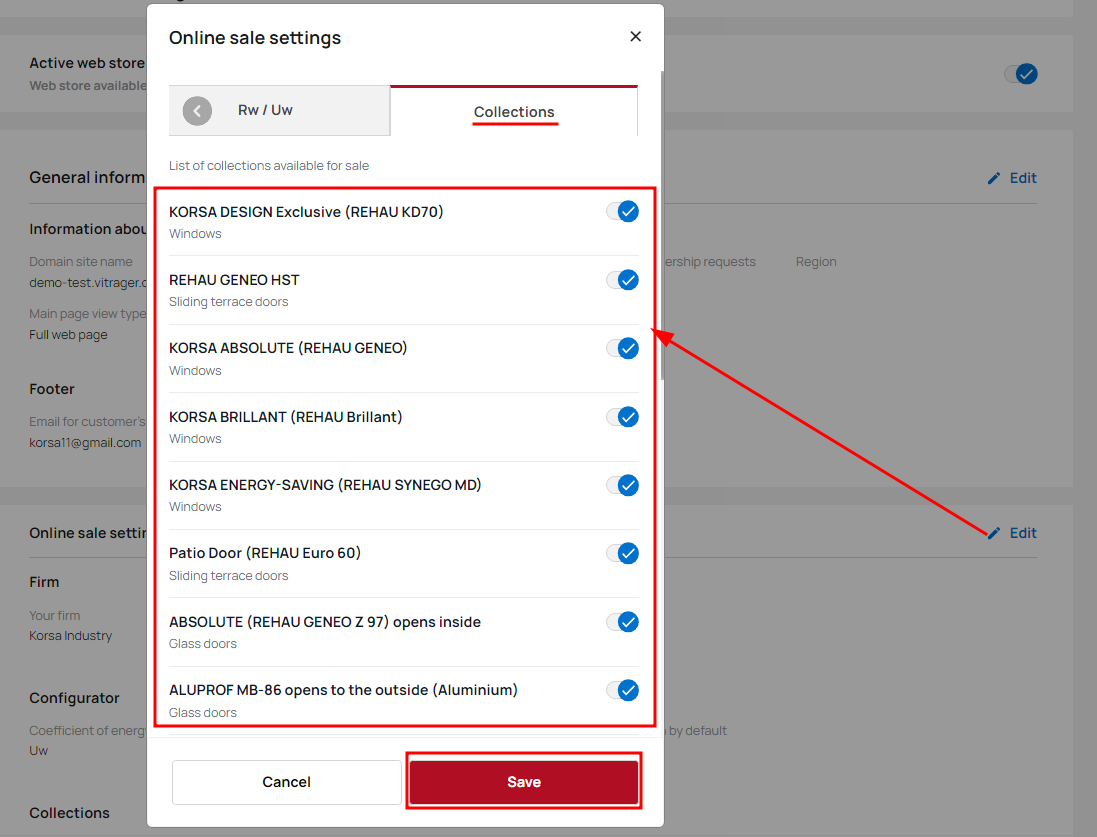The image size is (1097, 837).
Task: Toggle KORSA DESIGN Exclusive (REHAU KD70) collection
Action: click(623, 211)
